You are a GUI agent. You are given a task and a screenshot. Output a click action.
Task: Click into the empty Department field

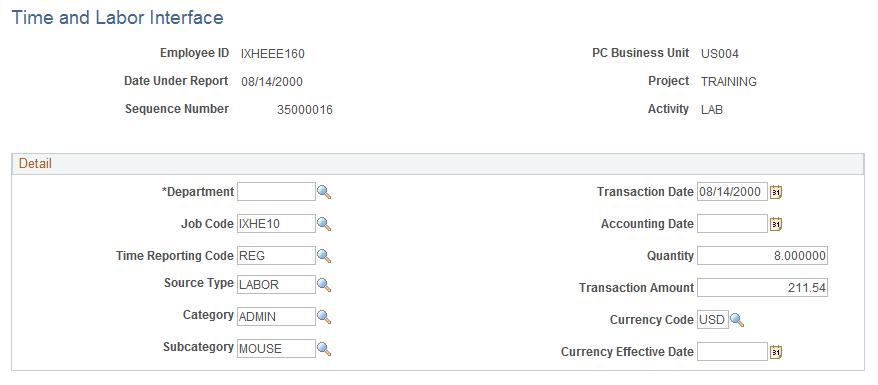[277, 192]
